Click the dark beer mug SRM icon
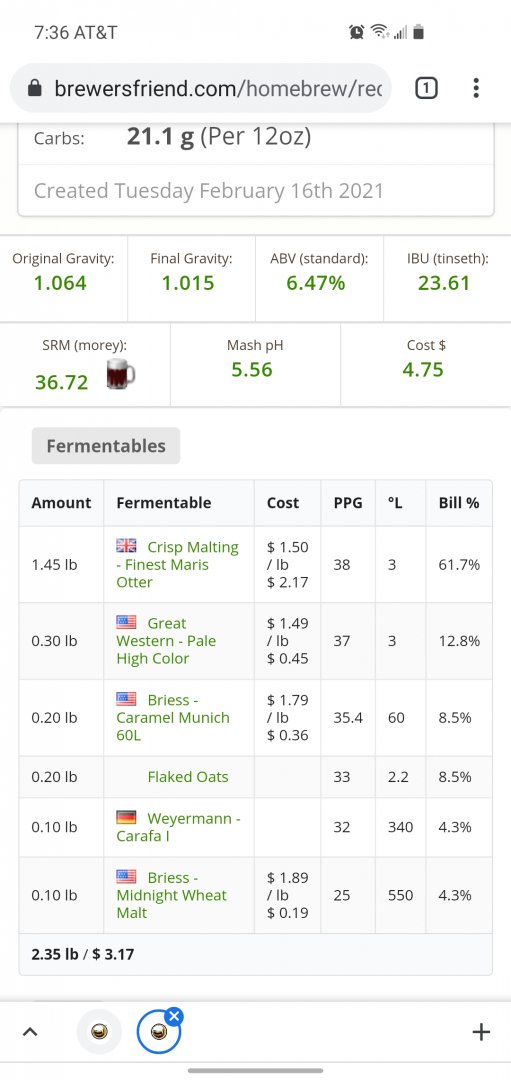 coord(121,375)
